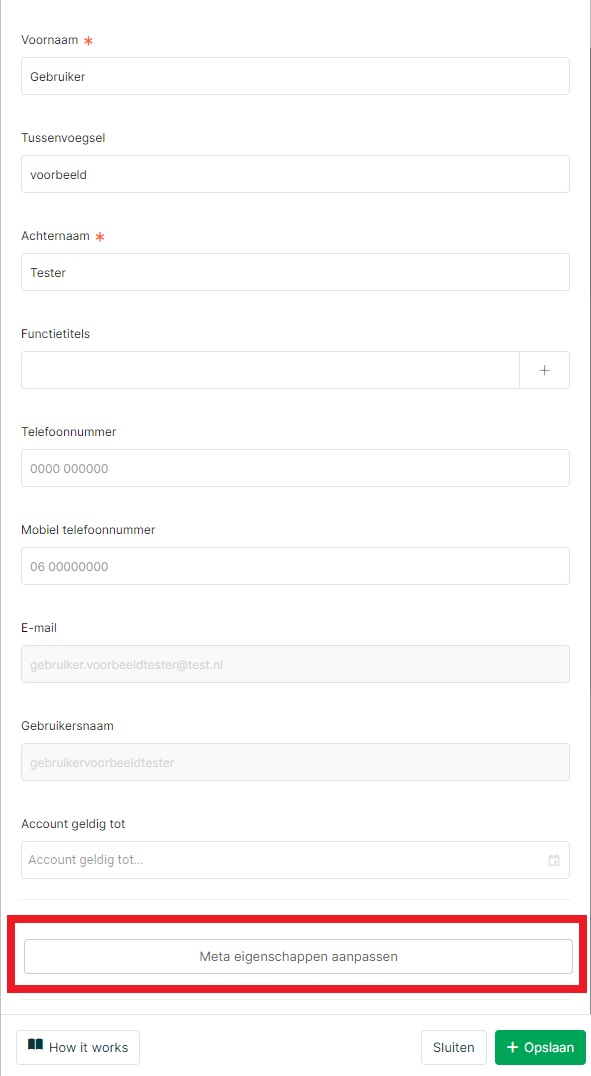The image size is (591, 1076).
Task: Open the calendar icon in Account geldig tot
Action: 554,860
